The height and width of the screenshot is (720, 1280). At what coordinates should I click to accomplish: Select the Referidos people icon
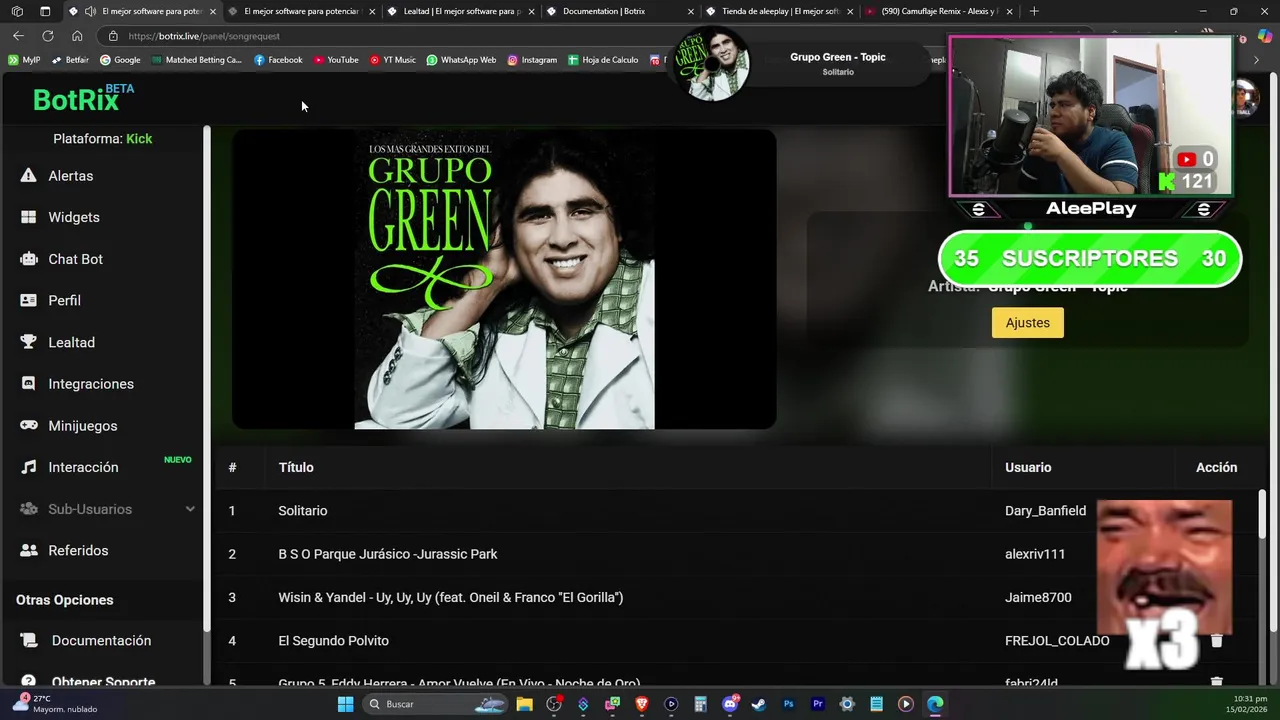tap(28, 551)
